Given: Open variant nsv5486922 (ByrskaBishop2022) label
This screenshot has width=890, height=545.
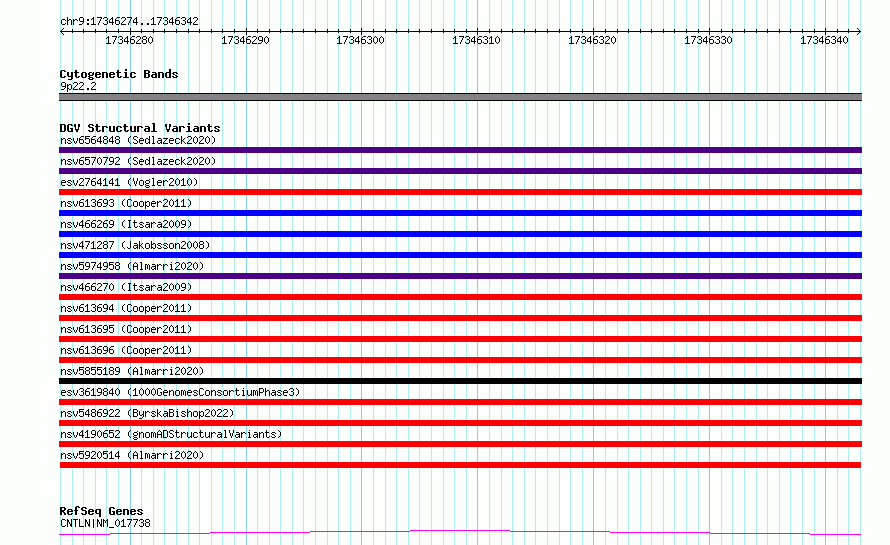Looking at the screenshot, I should tap(147, 413).
